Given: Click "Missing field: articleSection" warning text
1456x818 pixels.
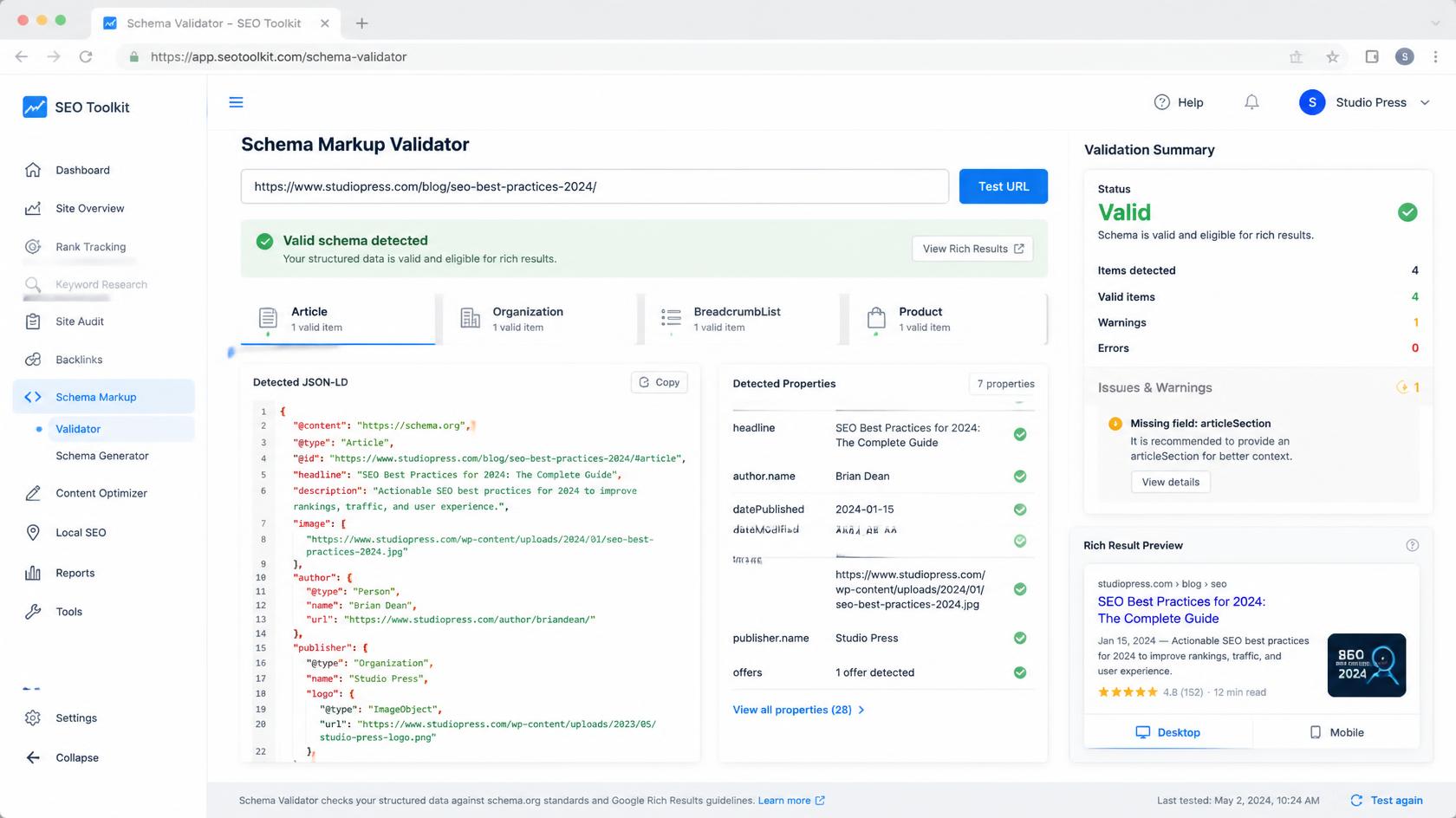Looking at the screenshot, I should pyautogui.click(x=1200, y=424).
